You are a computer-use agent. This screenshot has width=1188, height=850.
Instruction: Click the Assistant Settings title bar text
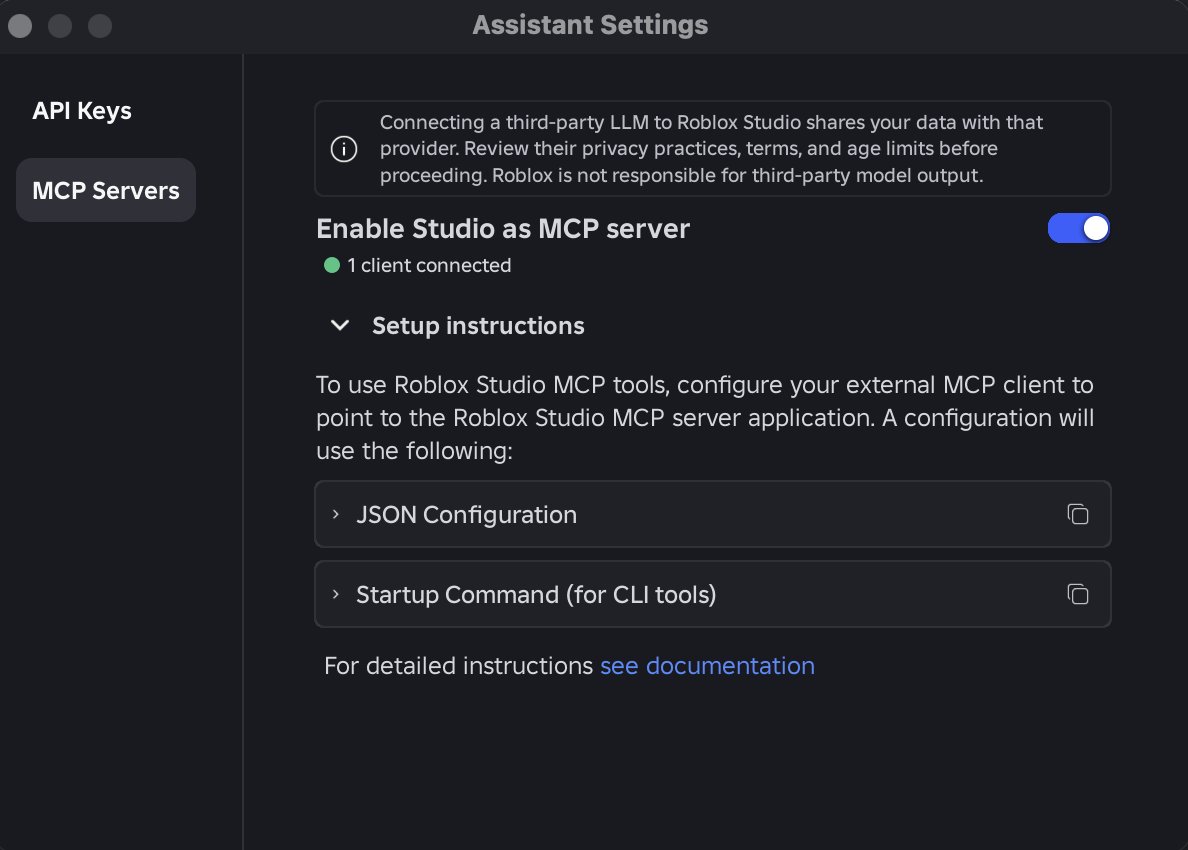(590, 25)
